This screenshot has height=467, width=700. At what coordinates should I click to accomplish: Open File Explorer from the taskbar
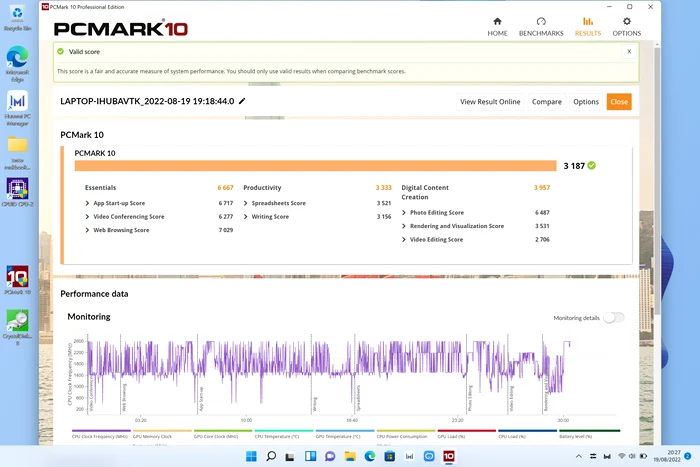point(350,456)
